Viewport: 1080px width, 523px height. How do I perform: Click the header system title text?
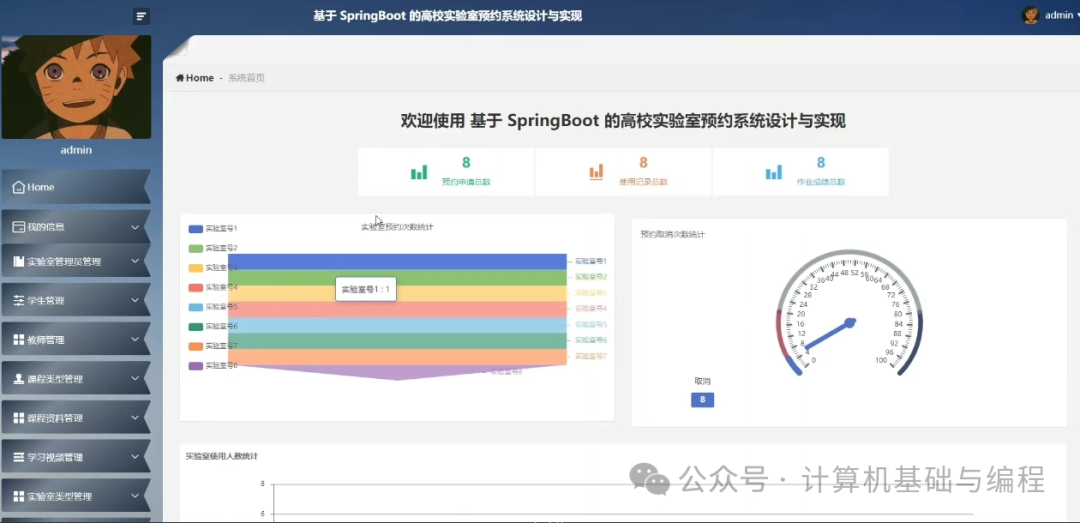point(448,16)
